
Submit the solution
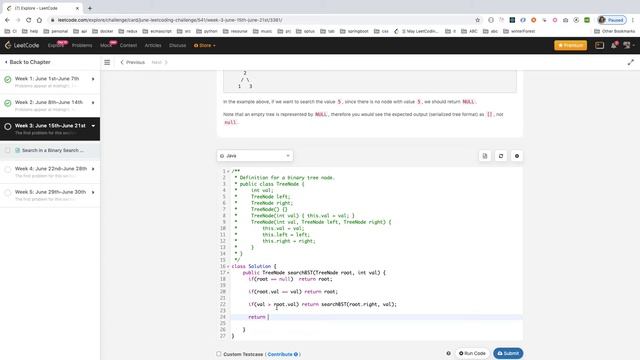click(x=508, y=353)
